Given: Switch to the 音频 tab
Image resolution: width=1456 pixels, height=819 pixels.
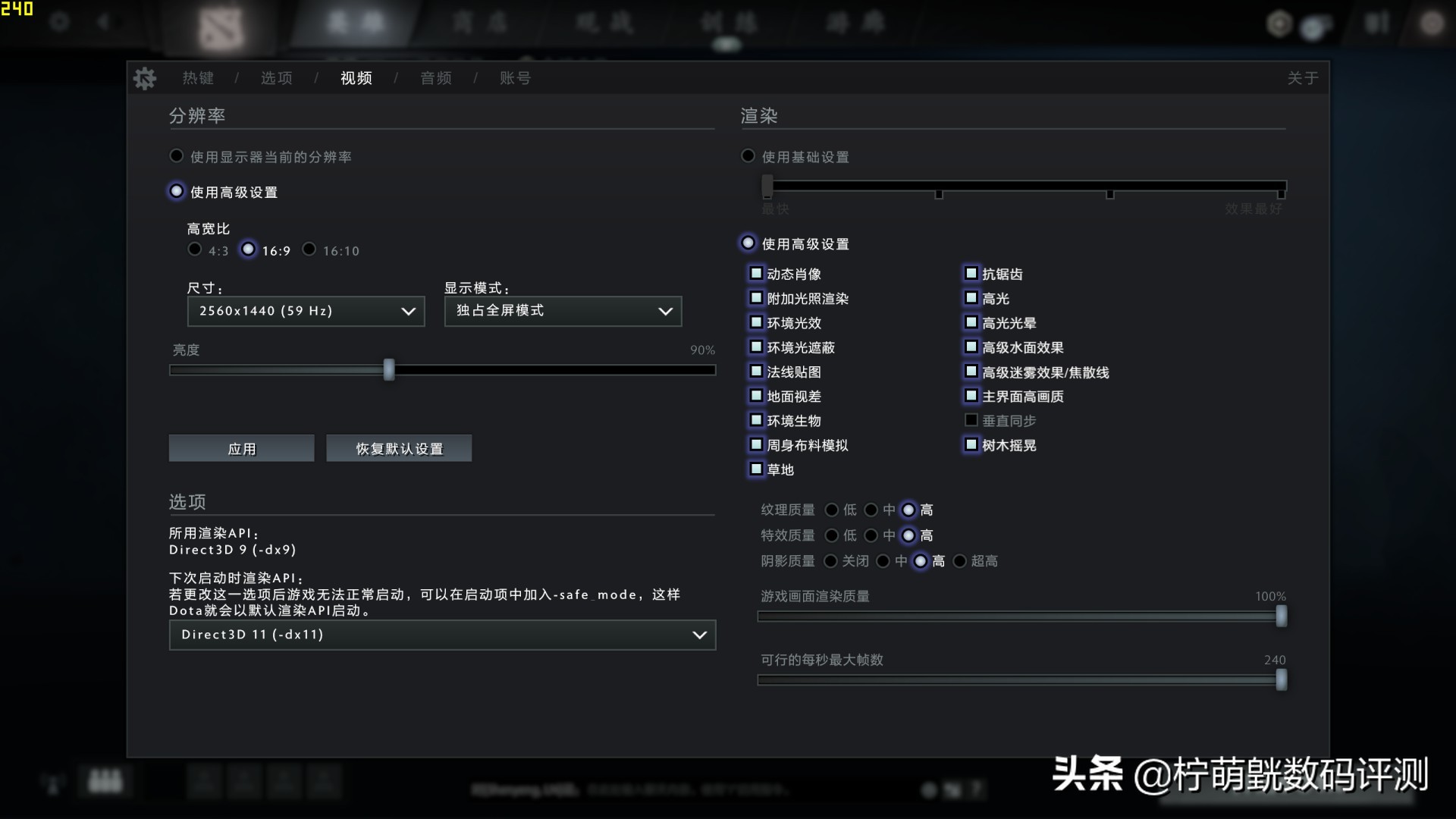Looking at the screenshot, I should (x=436, y=77).
